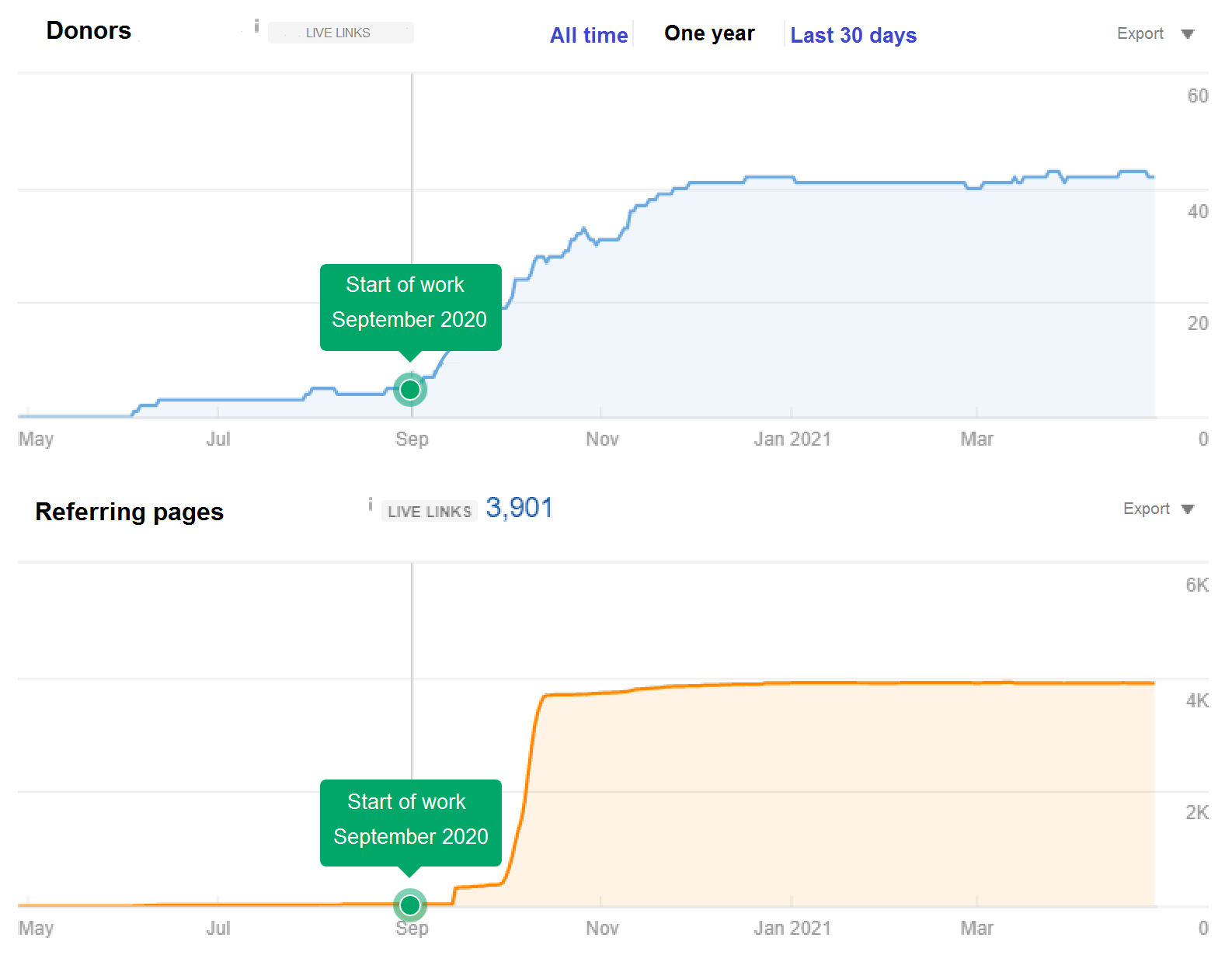
Task: Select the One year range tab
Action: [709, 34]
